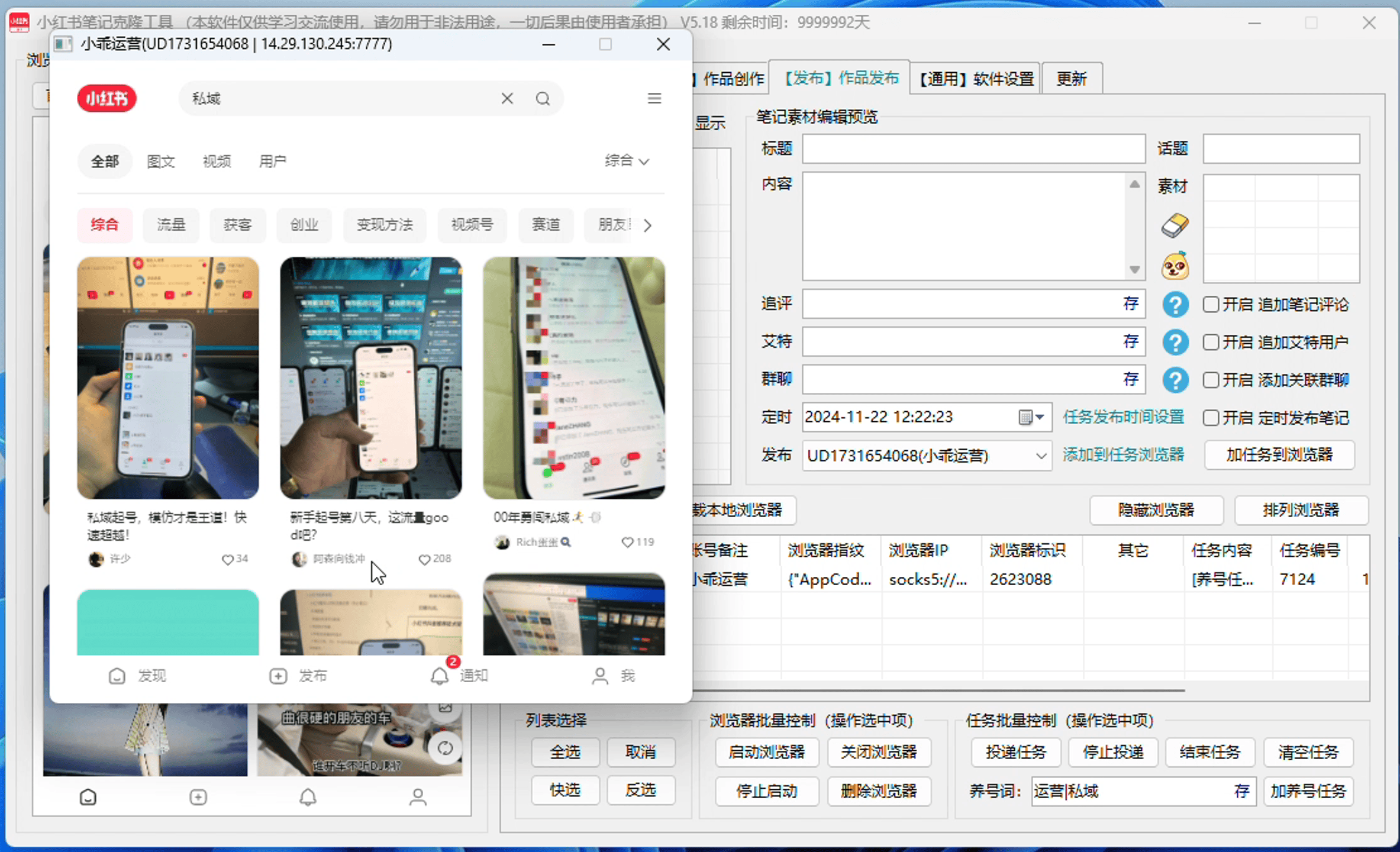Open the 定时 date picker dropdown arrow

(x=1040, y=417)
